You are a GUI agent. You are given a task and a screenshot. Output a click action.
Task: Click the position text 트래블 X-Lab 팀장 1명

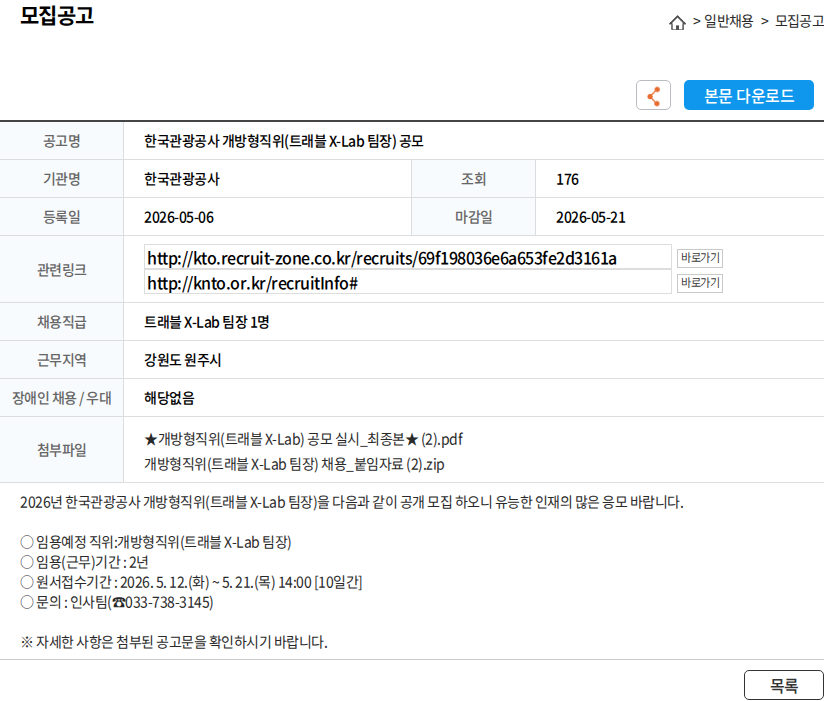coord(207,322)
